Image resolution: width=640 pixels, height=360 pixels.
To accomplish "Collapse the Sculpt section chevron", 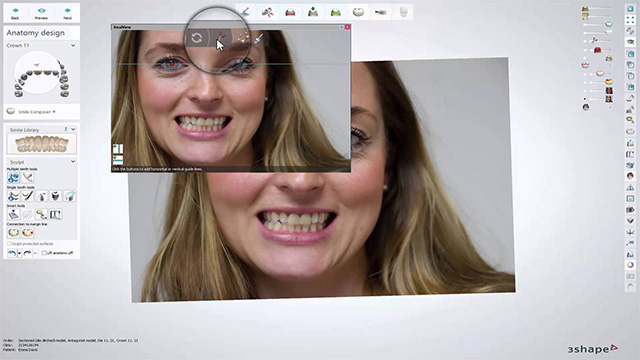I will [x=73, y=162].
